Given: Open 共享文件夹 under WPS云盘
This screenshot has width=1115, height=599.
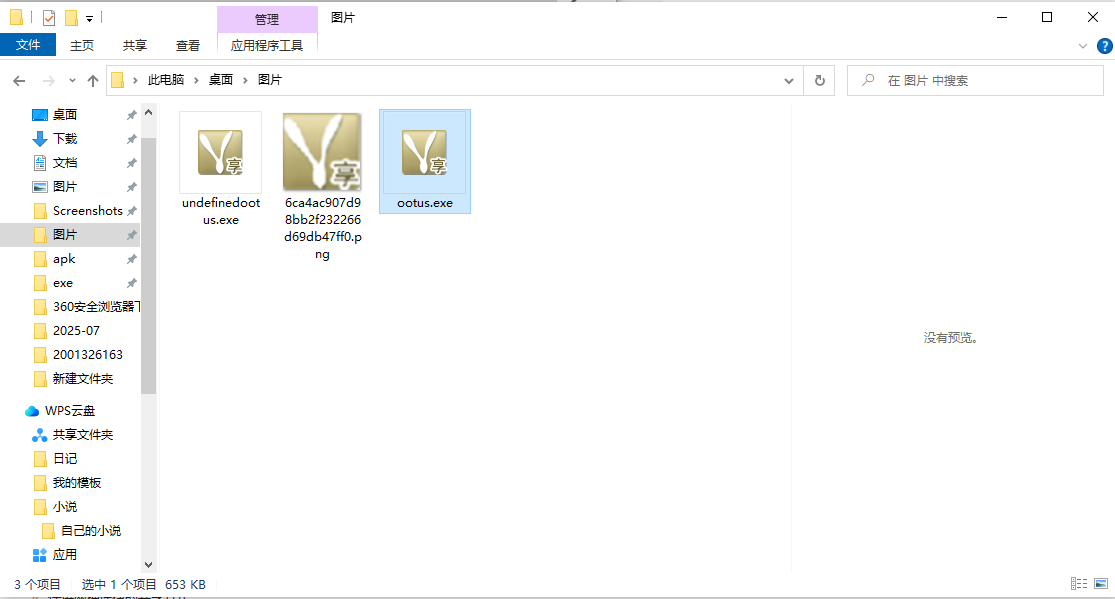Looking at the screenshot, I should point(82,435).
